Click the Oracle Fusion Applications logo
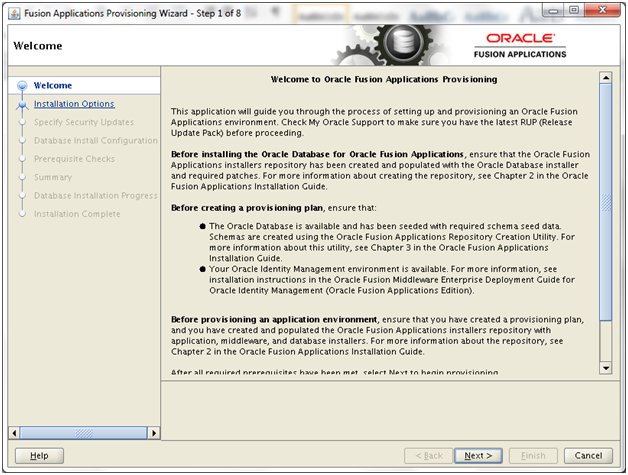This screenshot has height=475, width=628. [x=520, y=46]
